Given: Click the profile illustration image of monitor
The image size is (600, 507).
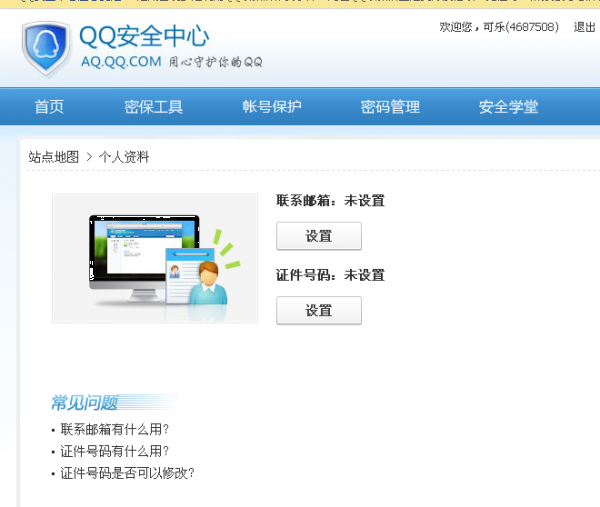Looking at the screenshot, I should click(x=155, y=258).
